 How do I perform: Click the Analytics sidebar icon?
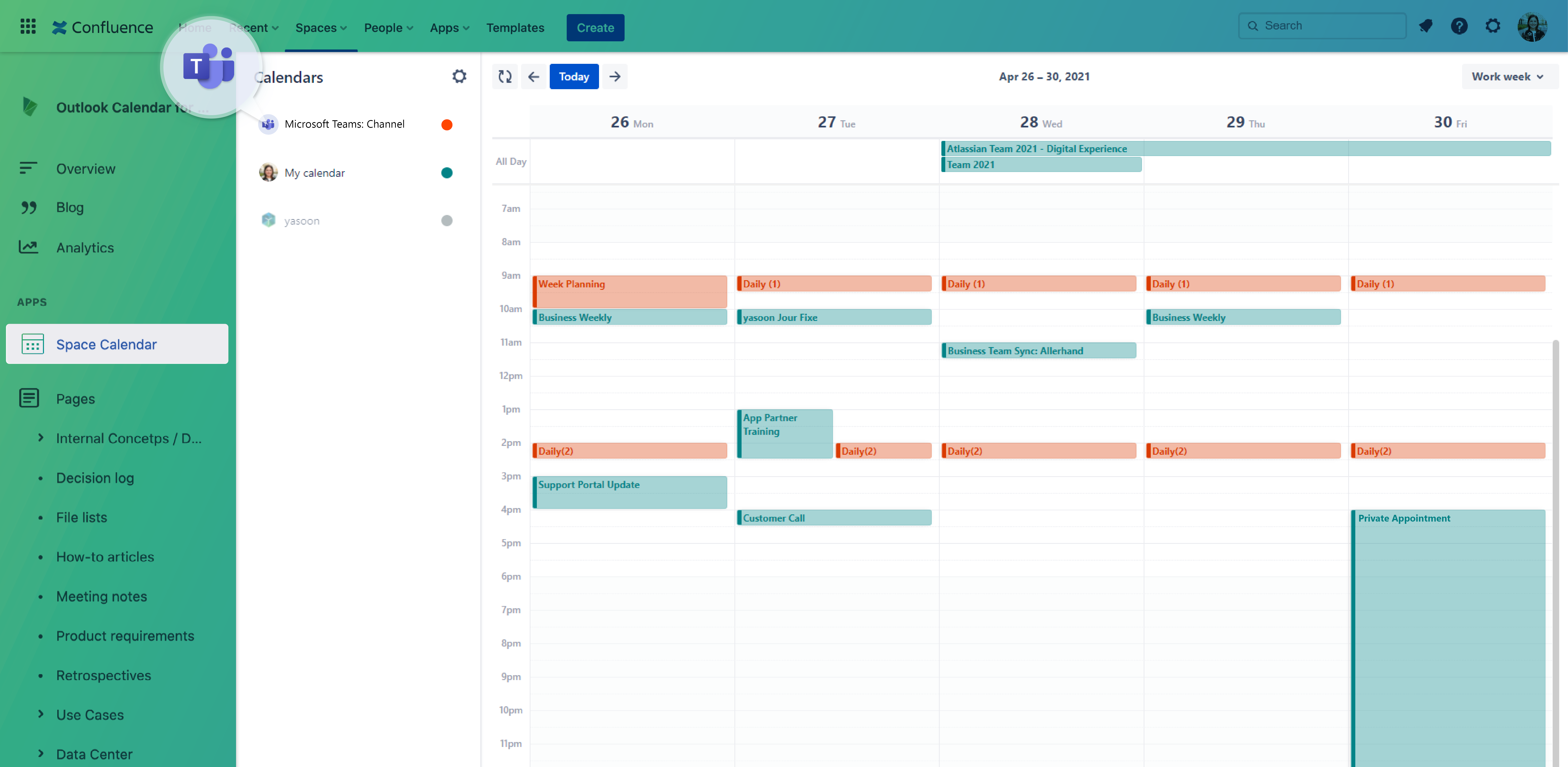point(29,247)
